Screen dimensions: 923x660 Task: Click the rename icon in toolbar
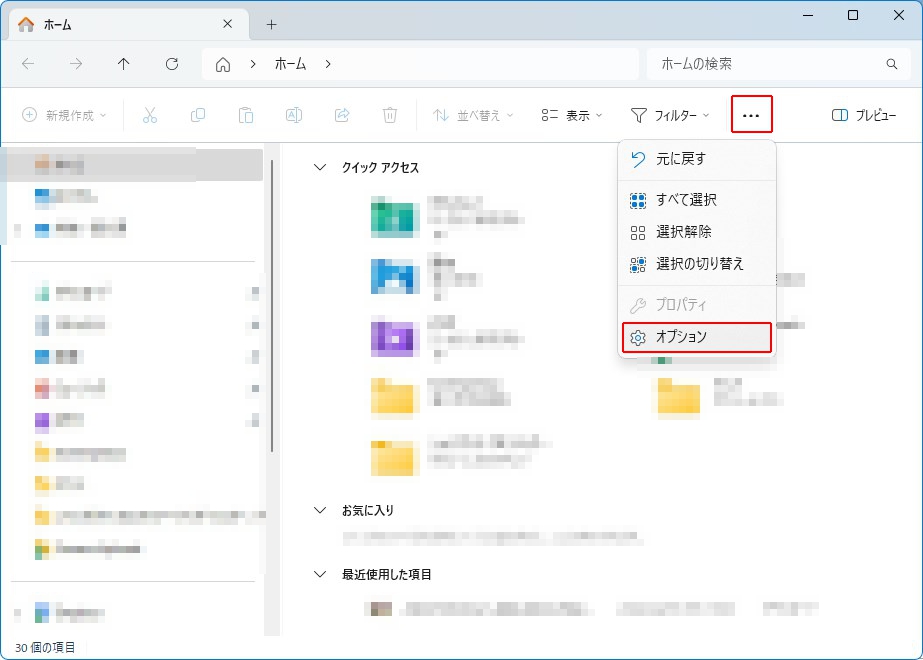[x=294, y=115]
